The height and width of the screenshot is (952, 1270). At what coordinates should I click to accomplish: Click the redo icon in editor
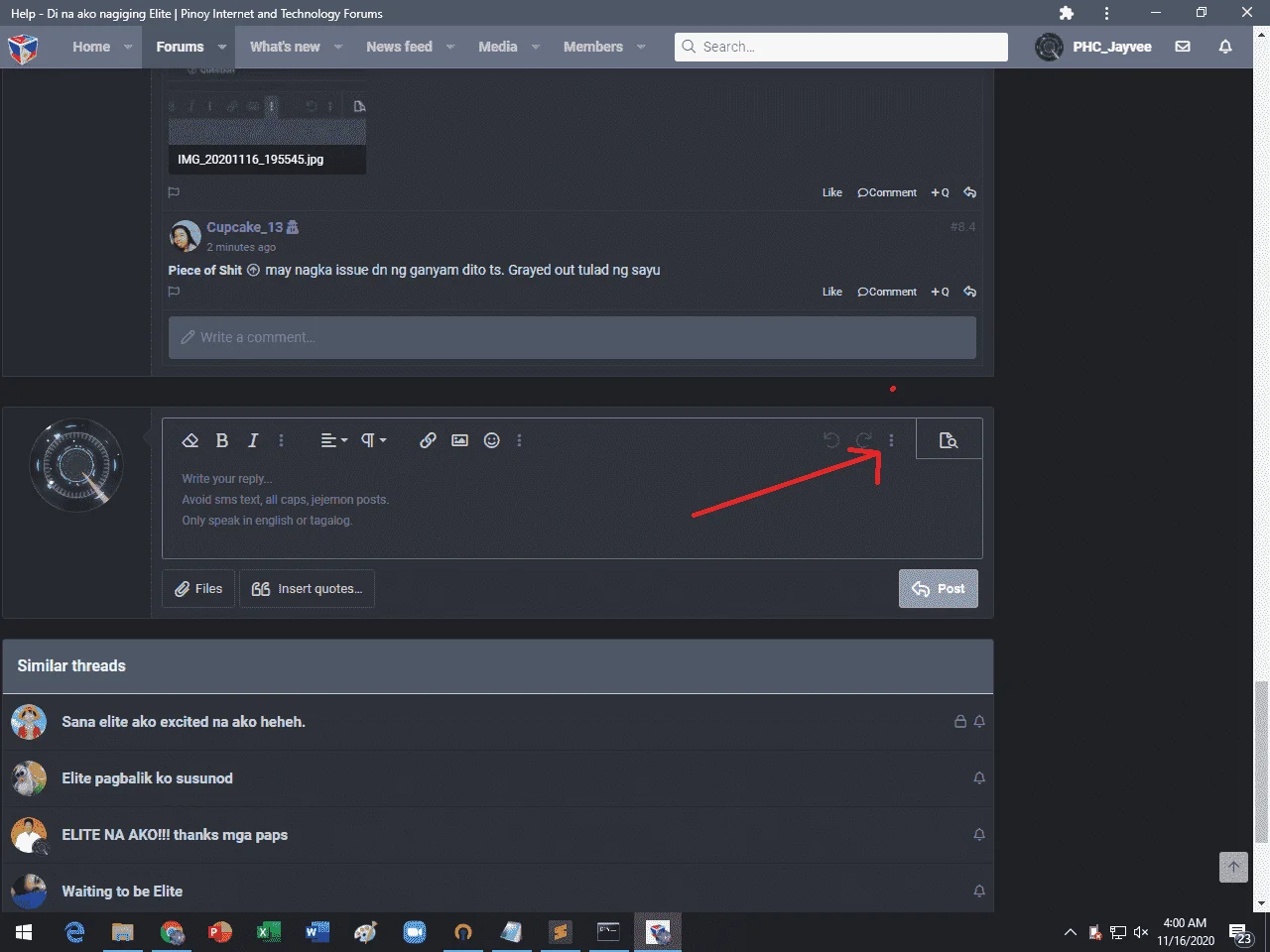pos(864,440)
